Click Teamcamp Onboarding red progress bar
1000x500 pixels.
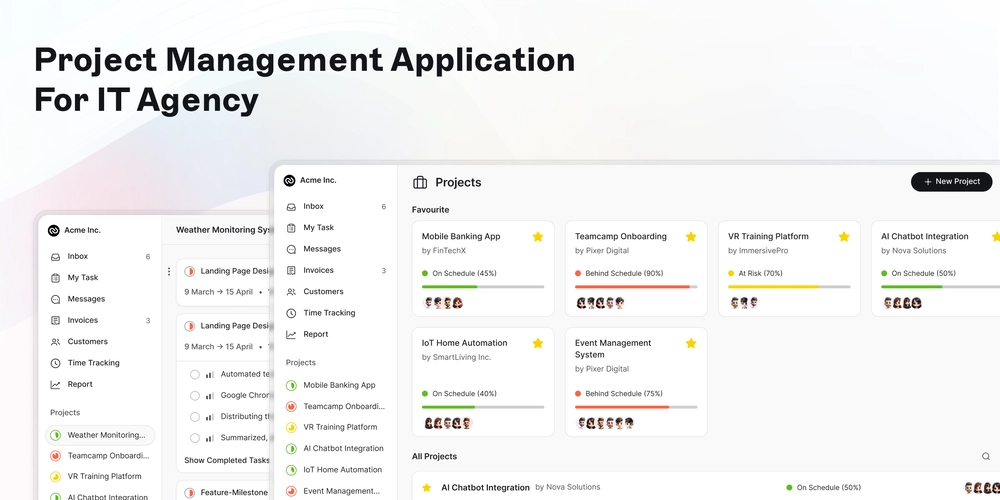click(x=636, y=287)
